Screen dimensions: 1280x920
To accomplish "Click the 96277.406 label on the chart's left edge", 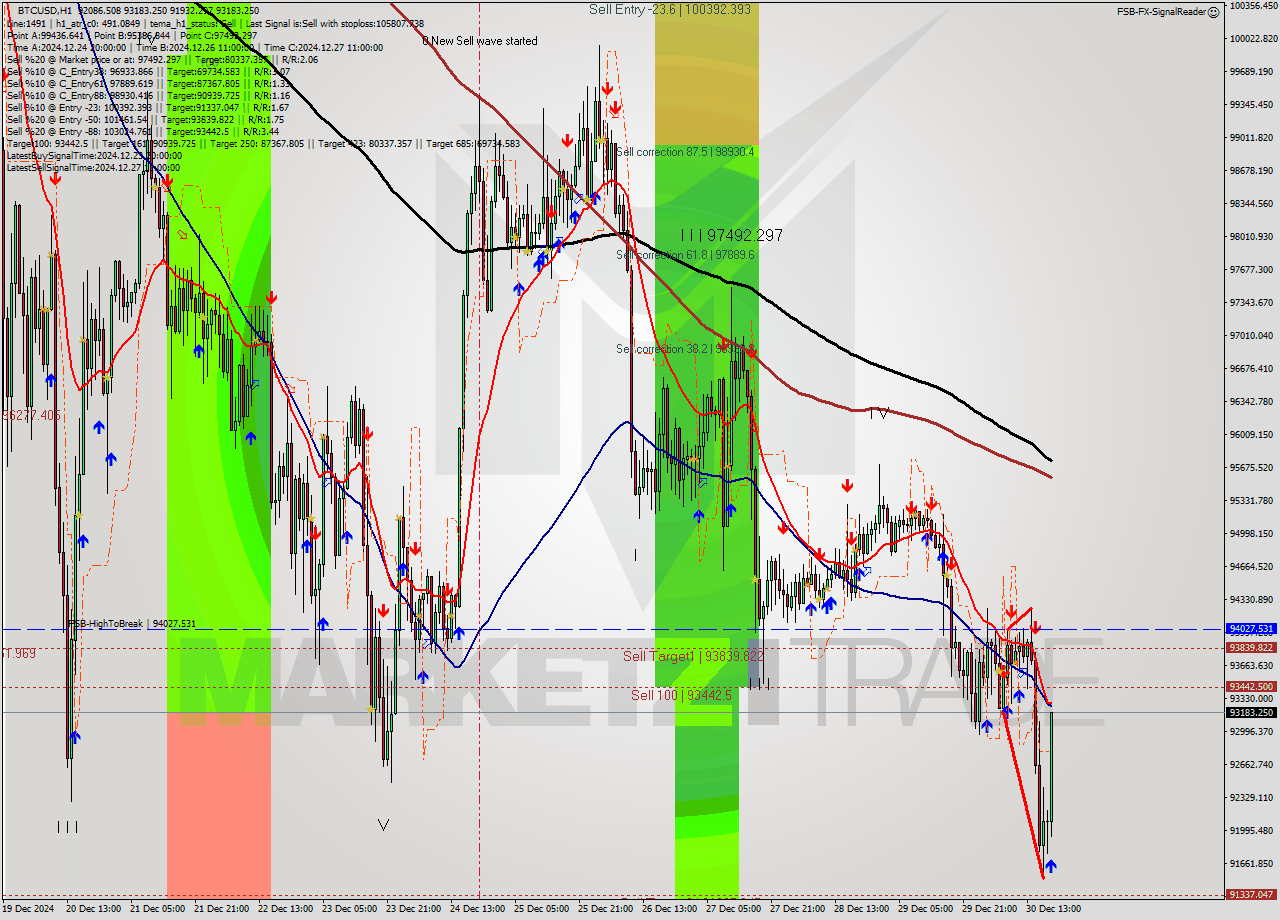I will point(31,414).
